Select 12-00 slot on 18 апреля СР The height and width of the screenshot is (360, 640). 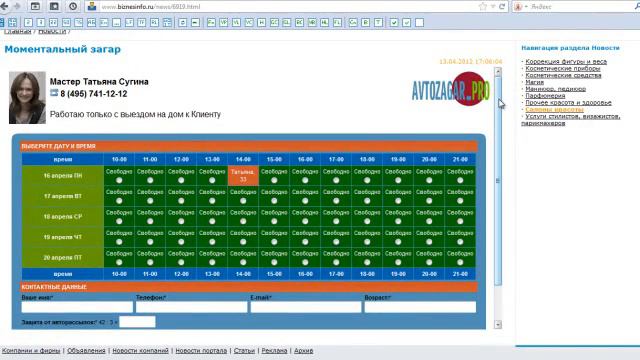[181, 221]
